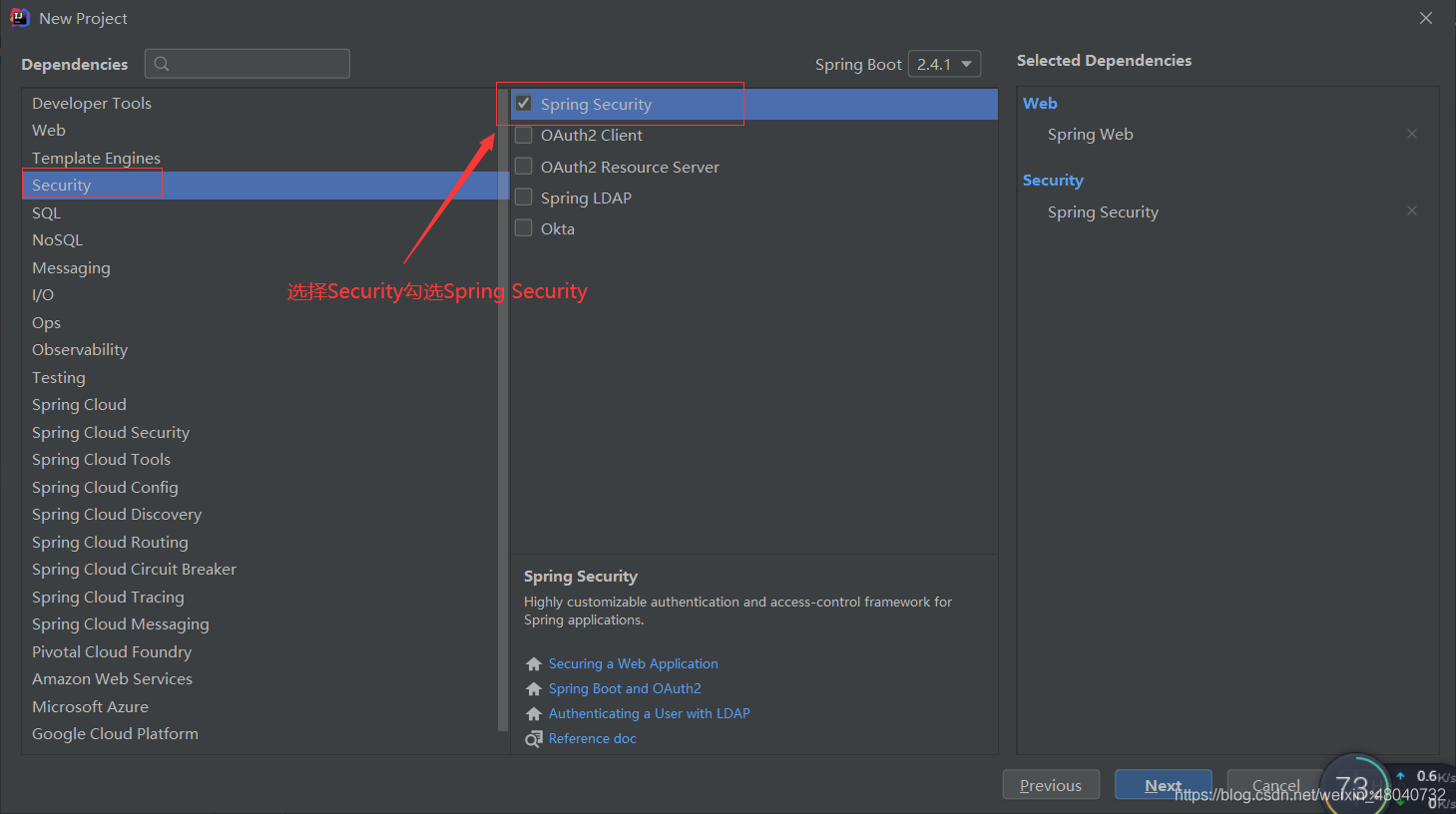Click the Reference doc icon
Viewport: 1456px width, 814px height.
(534, 739)
